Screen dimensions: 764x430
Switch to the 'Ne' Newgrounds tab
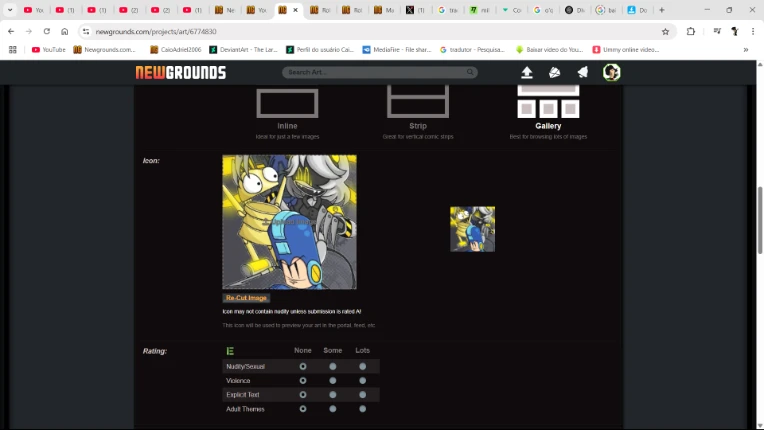[x=225, y=10]
